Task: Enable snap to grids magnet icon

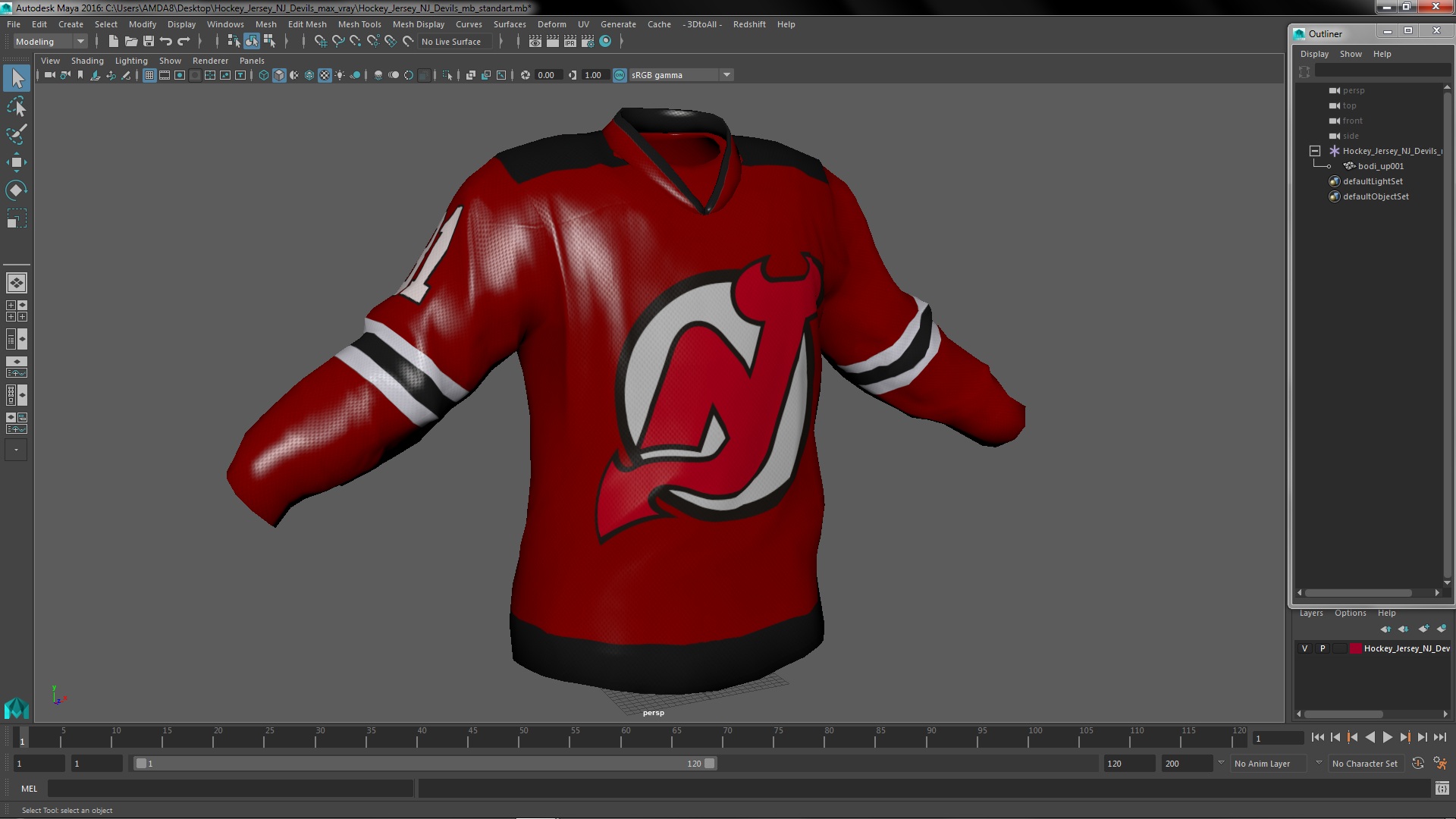Action: (321, 42)
